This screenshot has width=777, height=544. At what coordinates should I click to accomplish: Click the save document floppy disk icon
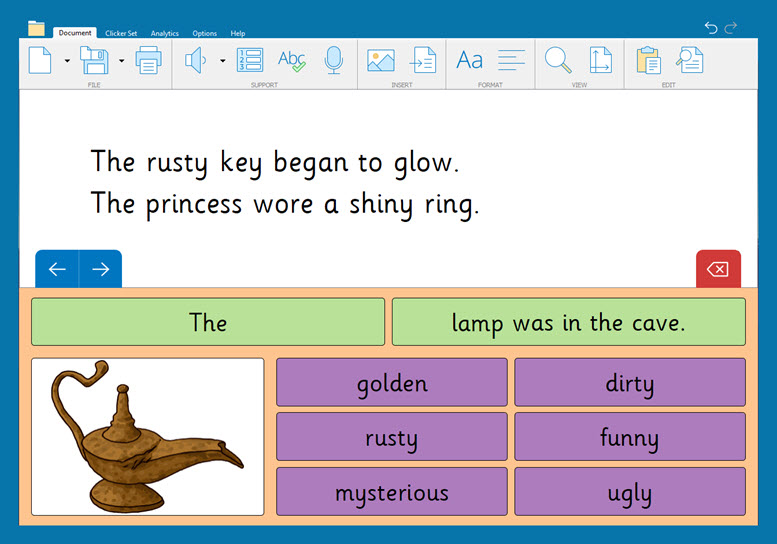[94, 60]
